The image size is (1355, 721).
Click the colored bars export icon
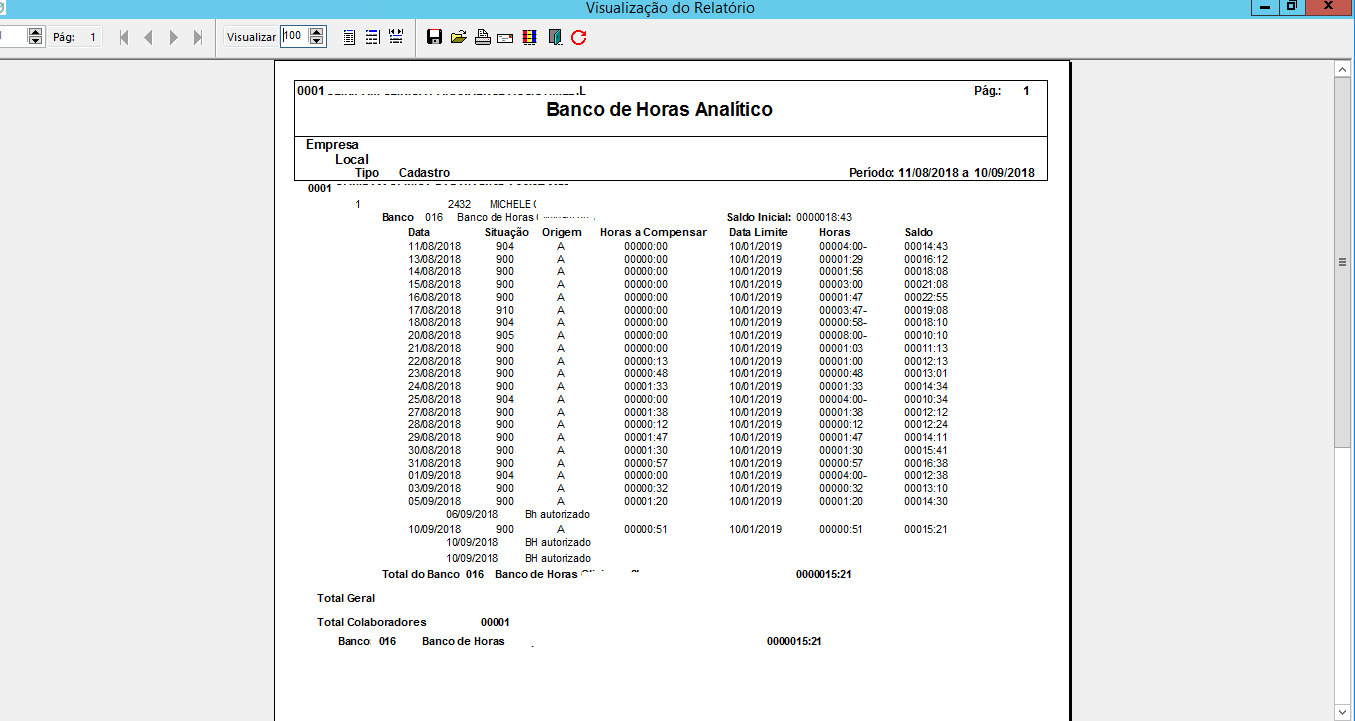(529, 37)
